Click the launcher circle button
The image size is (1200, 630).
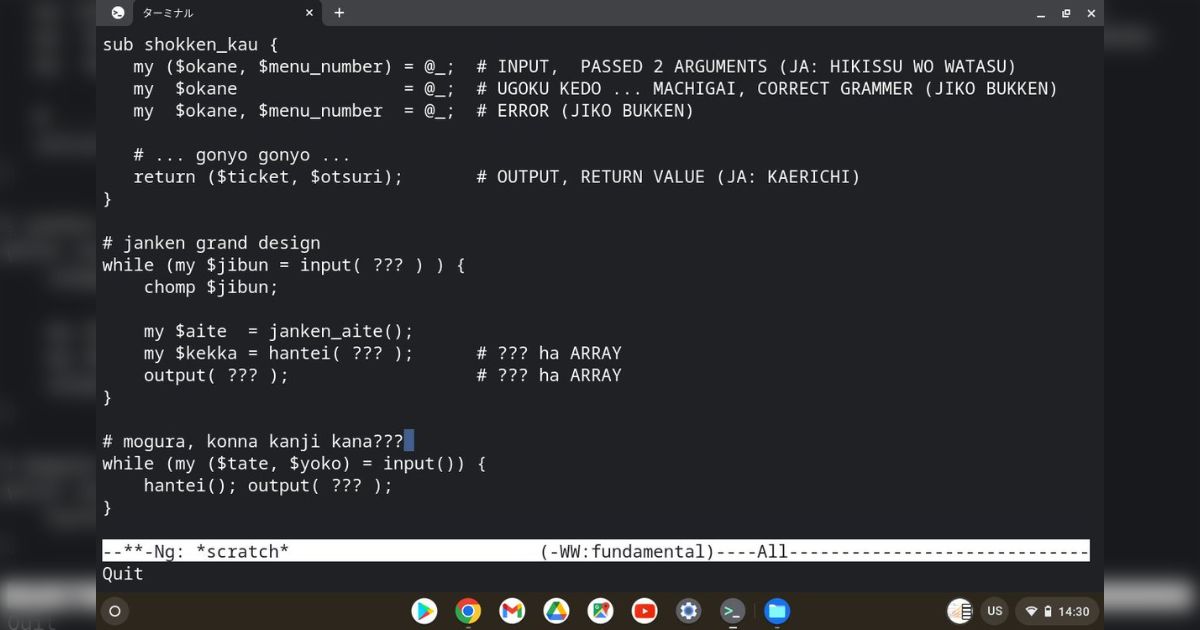(115, 611)
